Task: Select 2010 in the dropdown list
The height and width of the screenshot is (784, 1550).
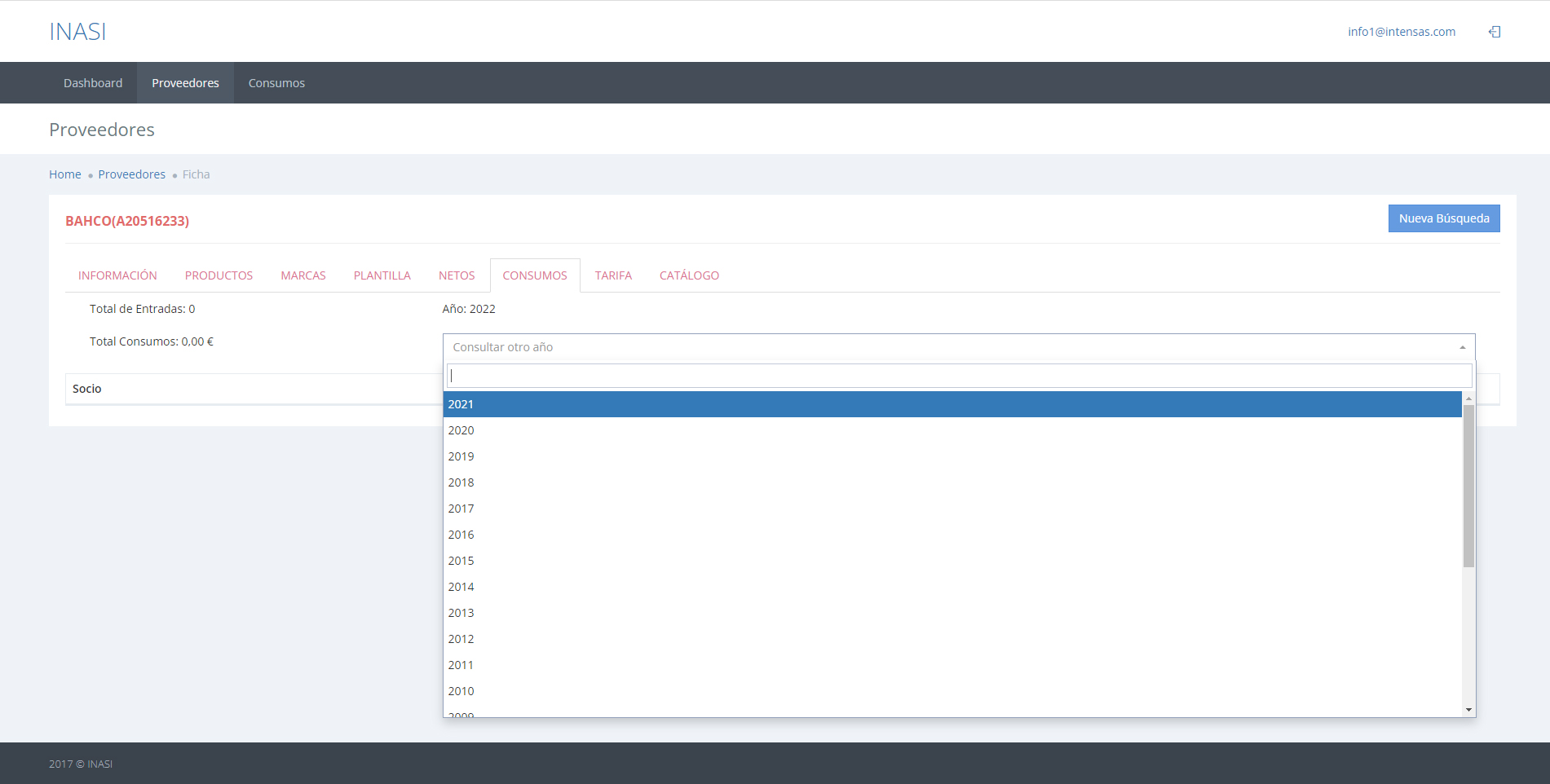Action: click(461, 691)
